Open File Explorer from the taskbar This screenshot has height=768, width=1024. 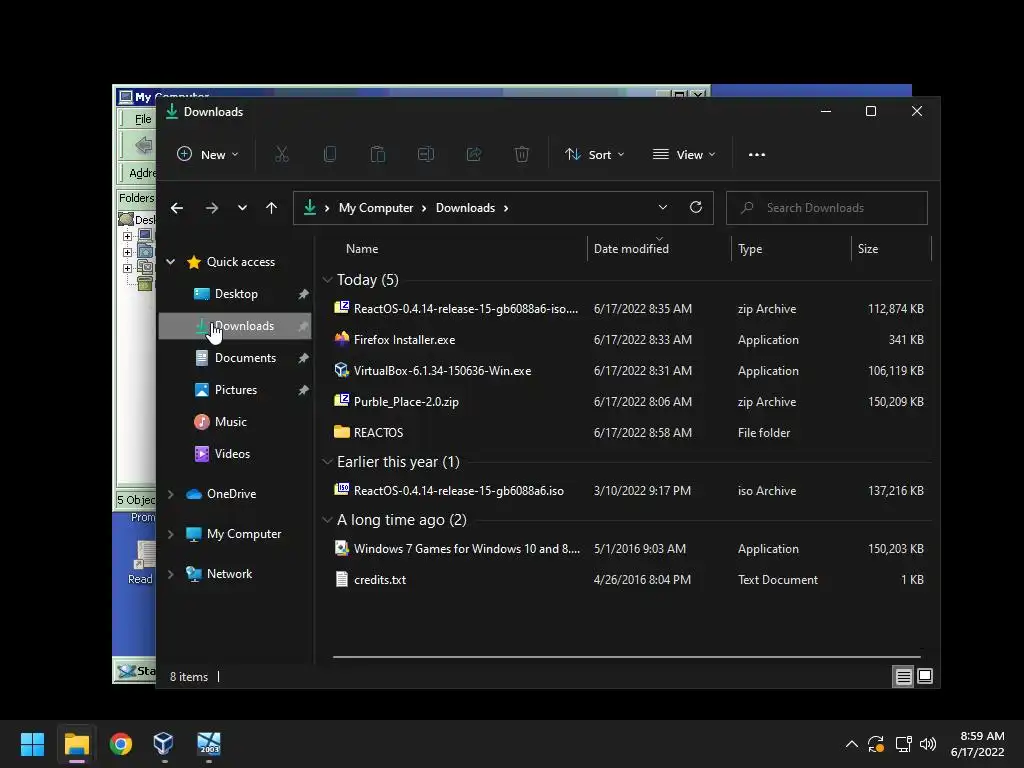pos(76,744)
